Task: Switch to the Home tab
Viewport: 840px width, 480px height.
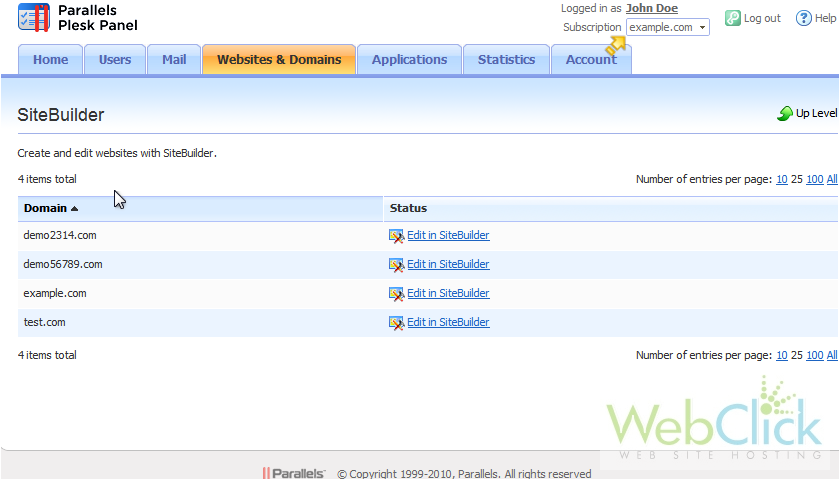Action: click(50, 59)
